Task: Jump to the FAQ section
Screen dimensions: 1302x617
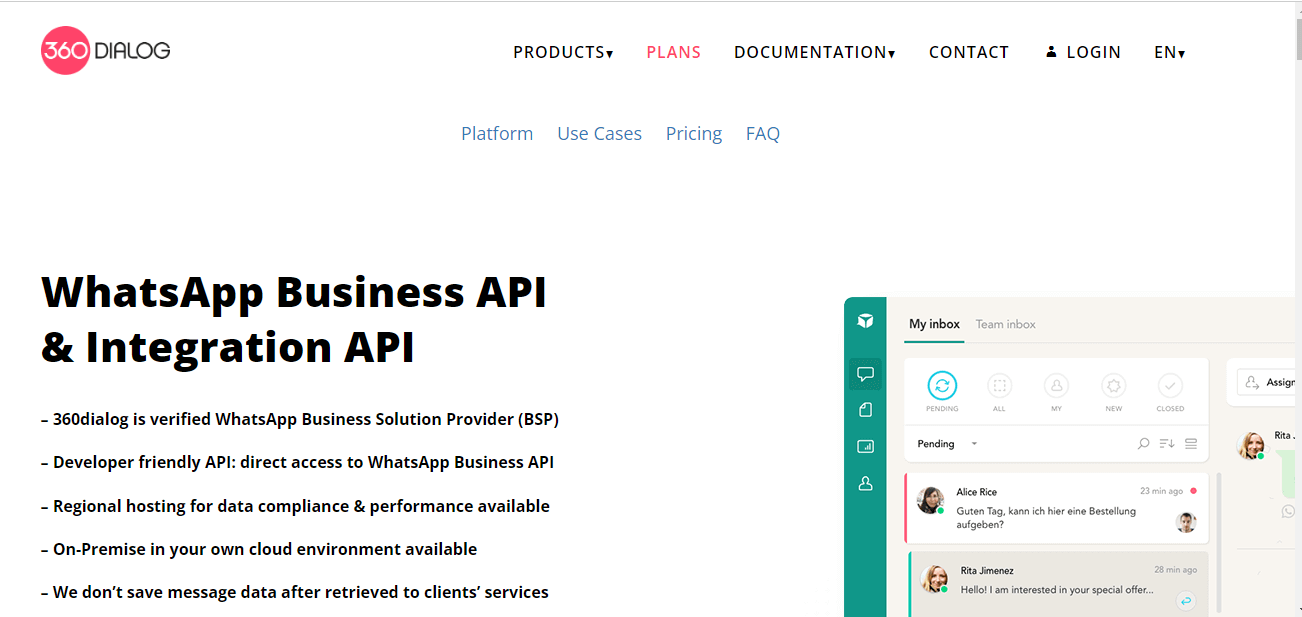Action: click(763, 133)
